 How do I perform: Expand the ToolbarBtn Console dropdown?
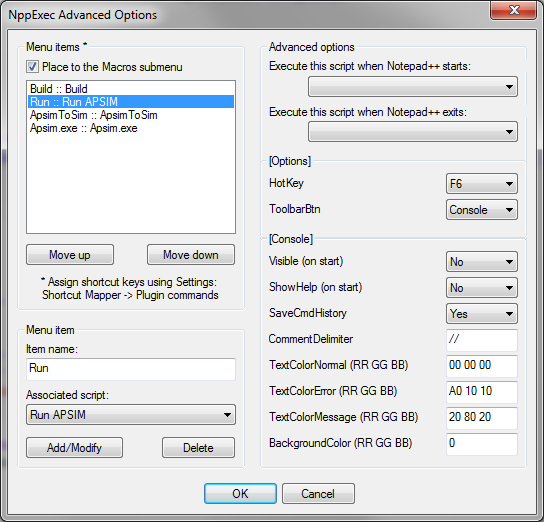(x=482, y=209)
